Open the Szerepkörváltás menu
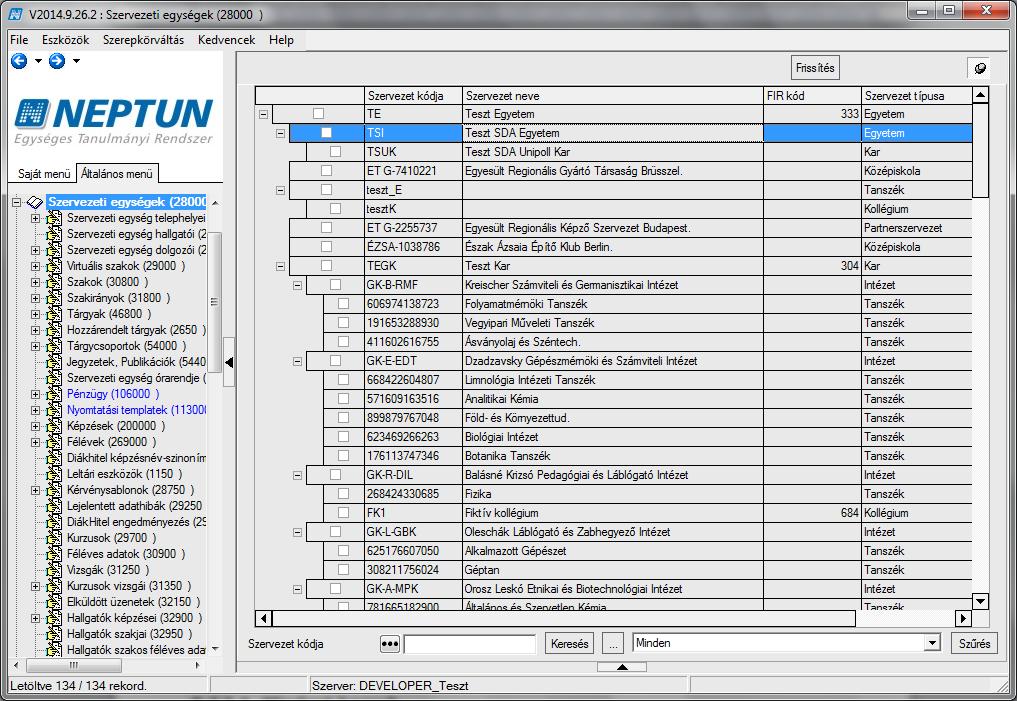1017x701 pixels. 143,40
